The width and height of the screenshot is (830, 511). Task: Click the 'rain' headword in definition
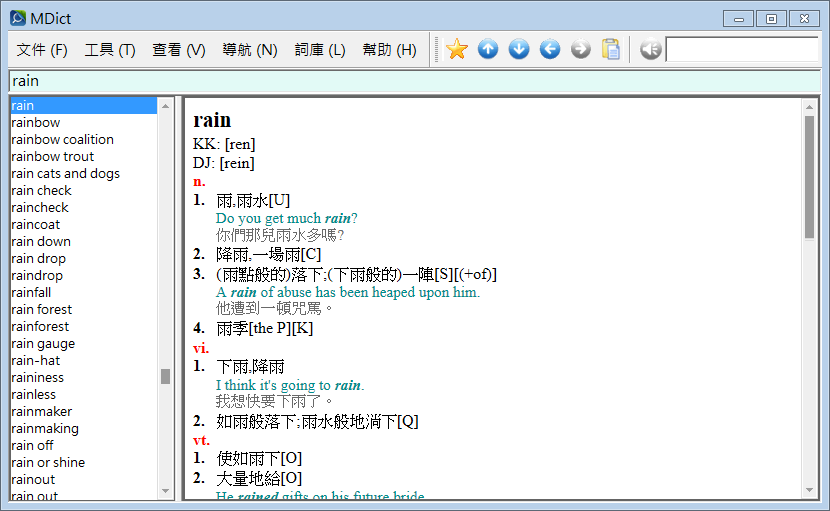point(212,120)
